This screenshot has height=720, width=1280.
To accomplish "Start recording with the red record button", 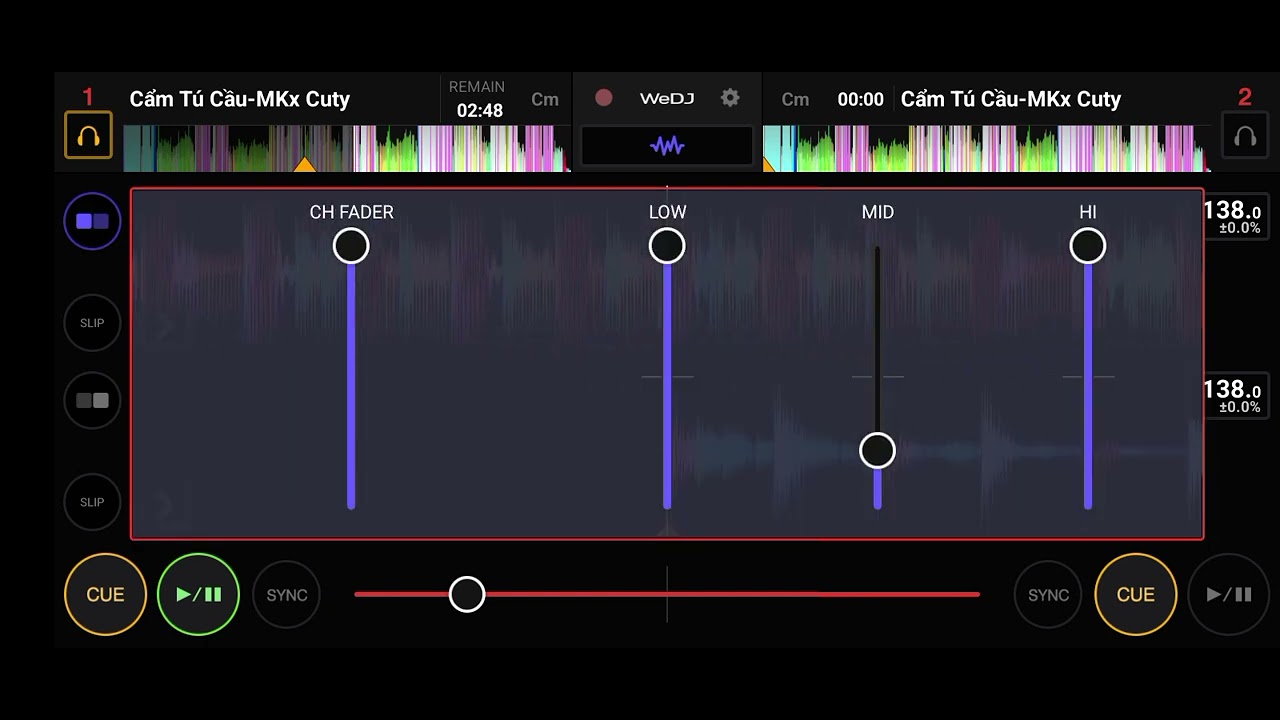I will (x=604, y=98).
